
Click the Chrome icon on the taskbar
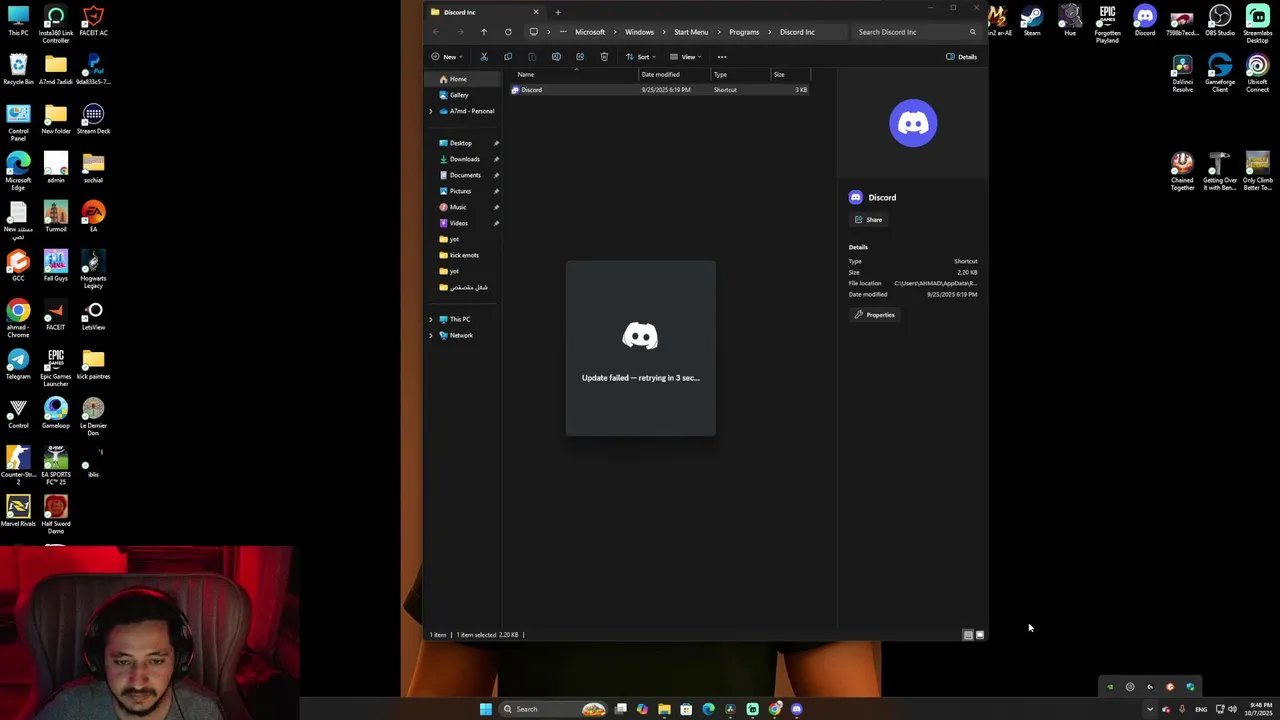(775, 709)
